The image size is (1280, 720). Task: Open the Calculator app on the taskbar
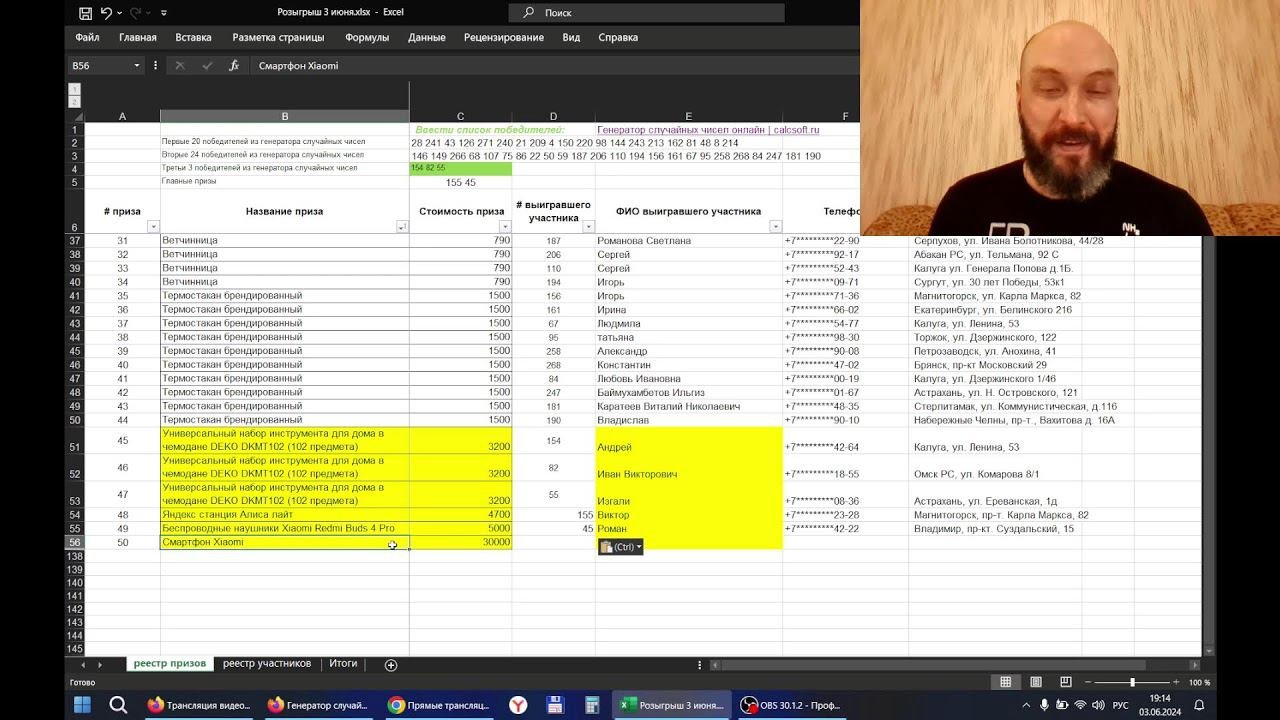[x=592, y=705]
